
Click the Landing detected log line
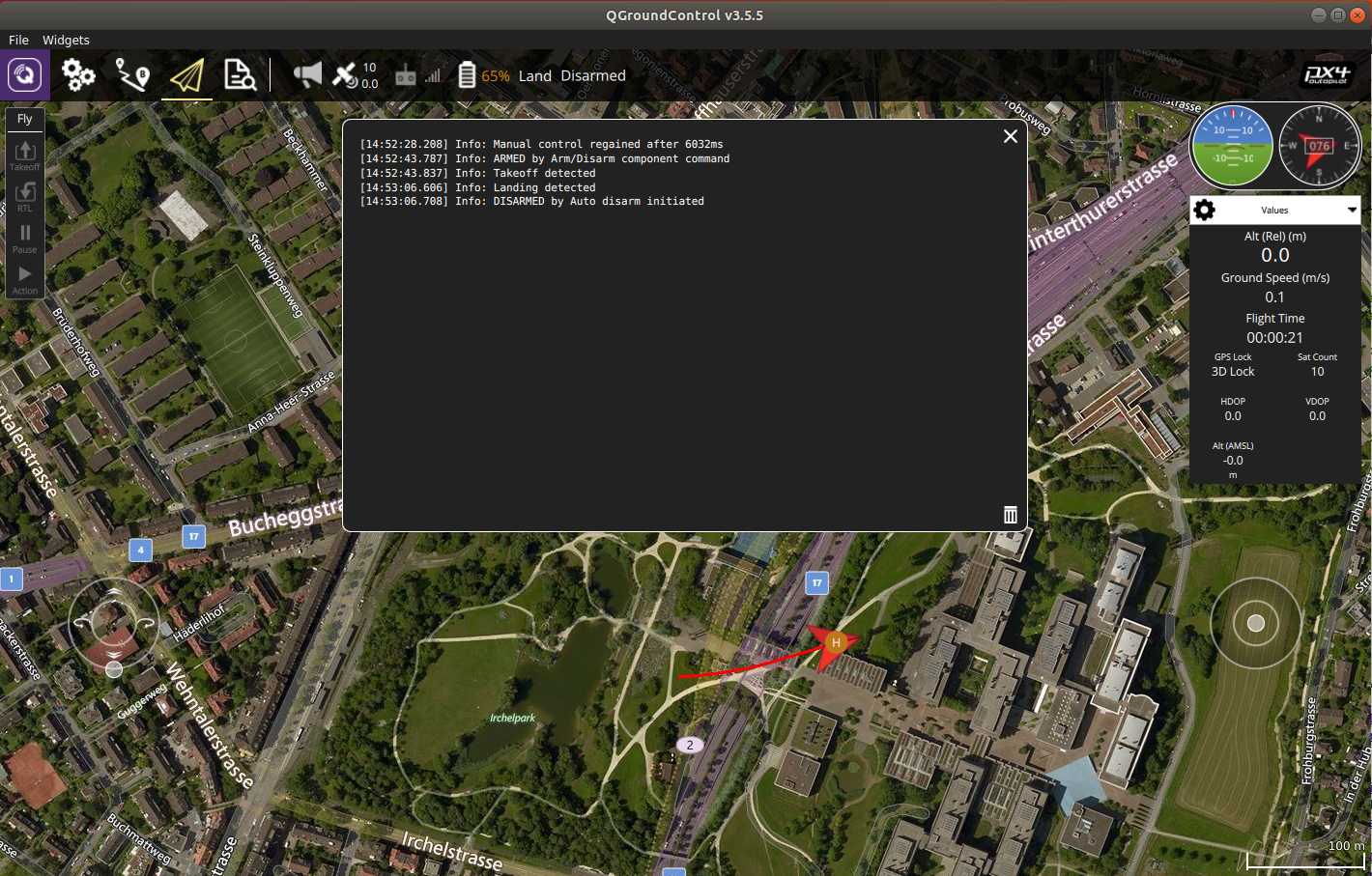click(478, 187)
